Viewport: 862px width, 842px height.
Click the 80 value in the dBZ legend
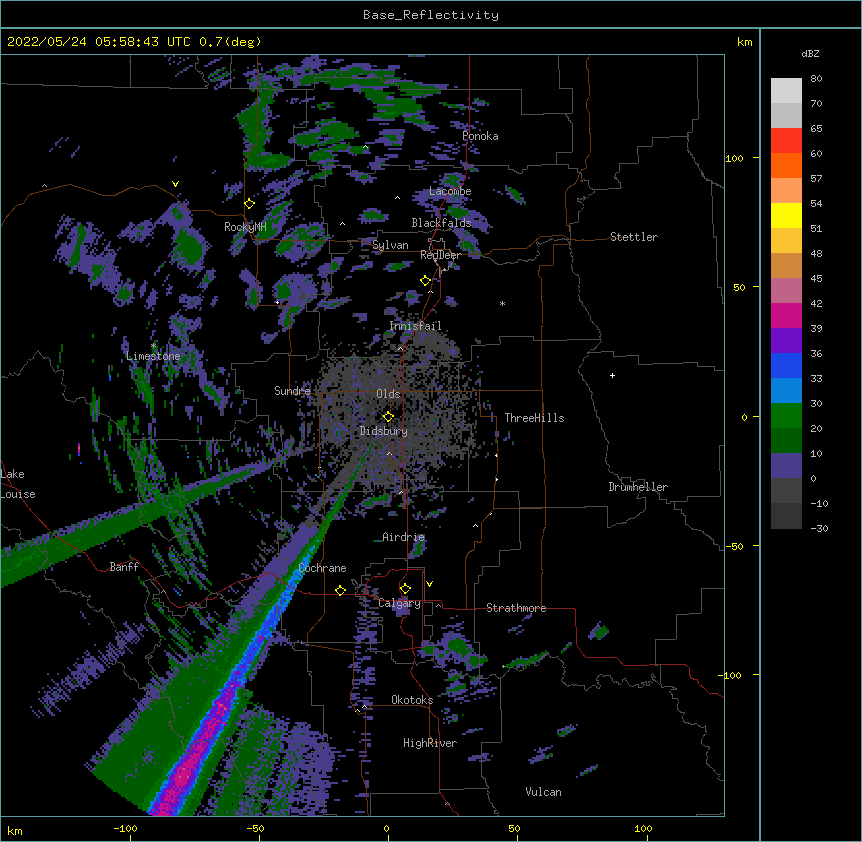pos(816,79)
